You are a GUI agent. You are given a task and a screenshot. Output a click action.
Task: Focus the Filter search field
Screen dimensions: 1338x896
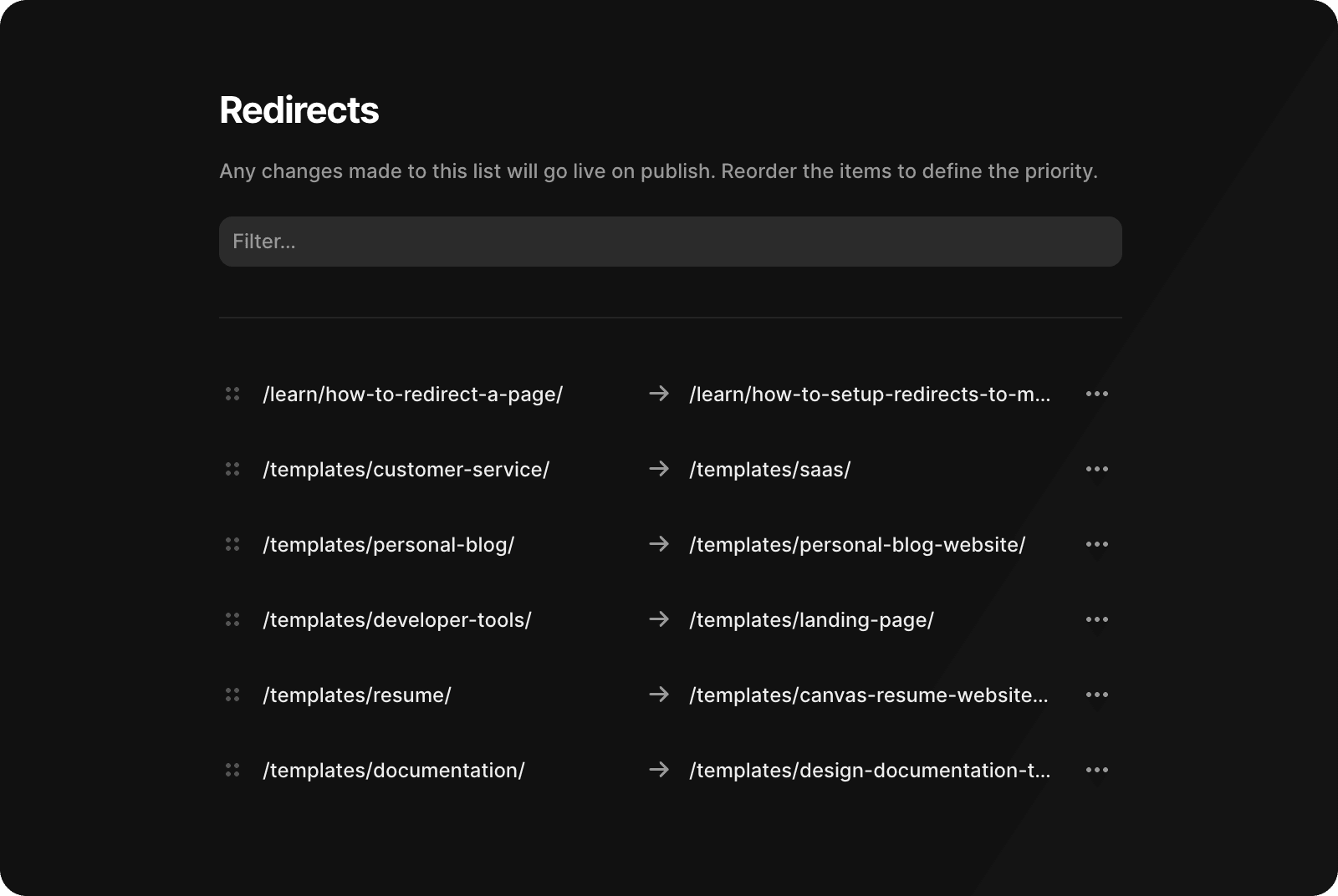(x=670, y=242)
